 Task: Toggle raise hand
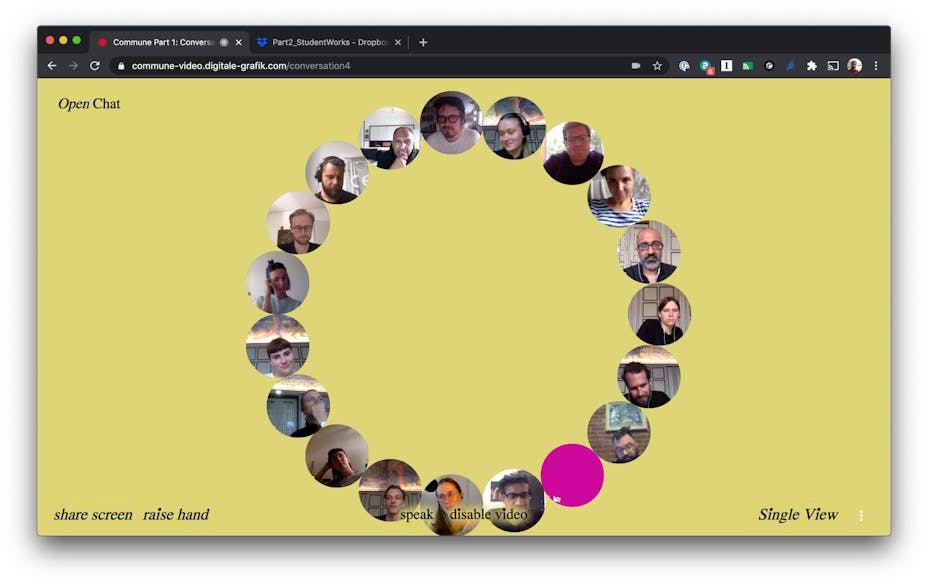(176, 515)
